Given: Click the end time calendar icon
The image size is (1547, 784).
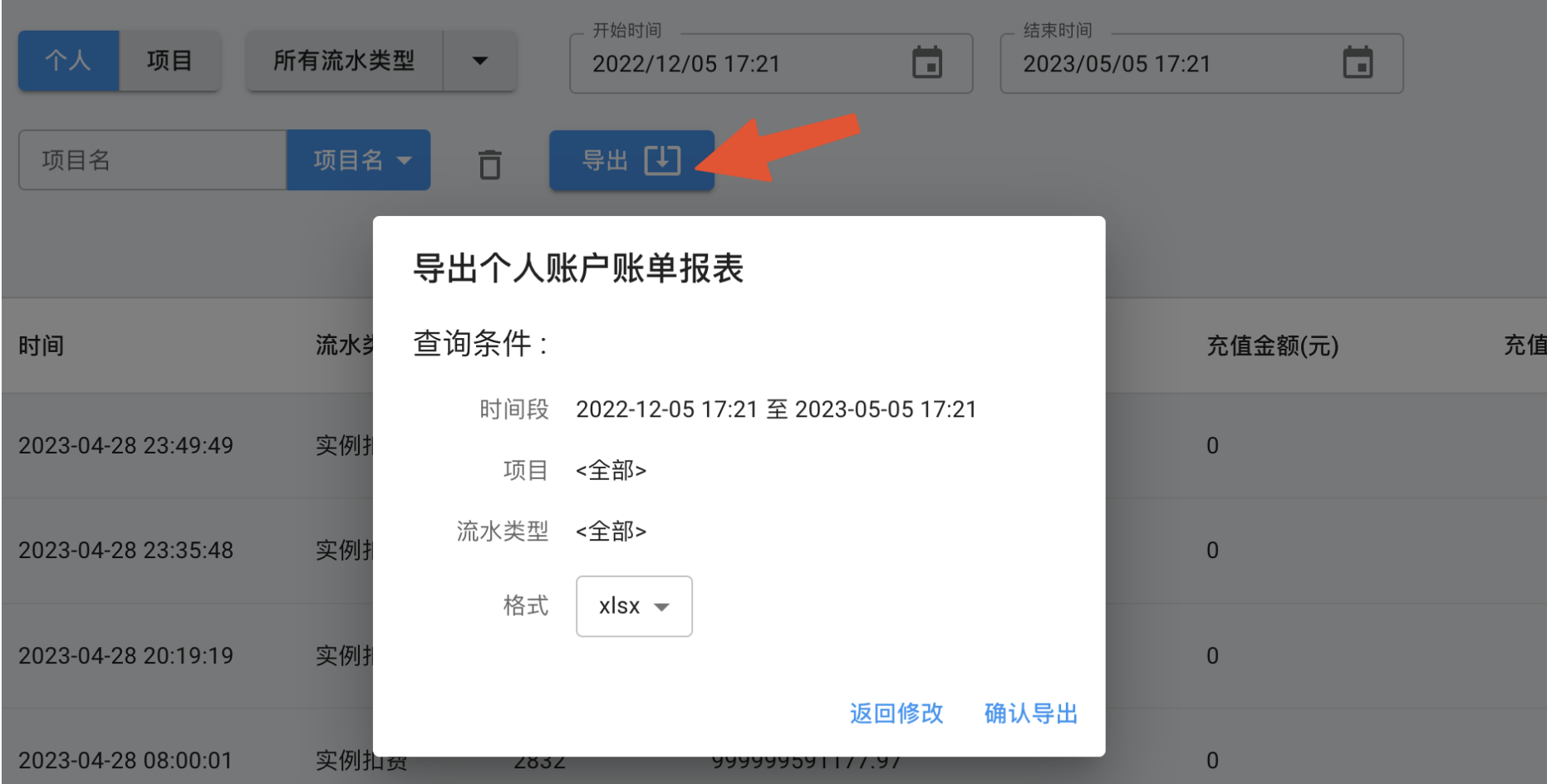Looking at the screenshot, I should point(1358,63).
